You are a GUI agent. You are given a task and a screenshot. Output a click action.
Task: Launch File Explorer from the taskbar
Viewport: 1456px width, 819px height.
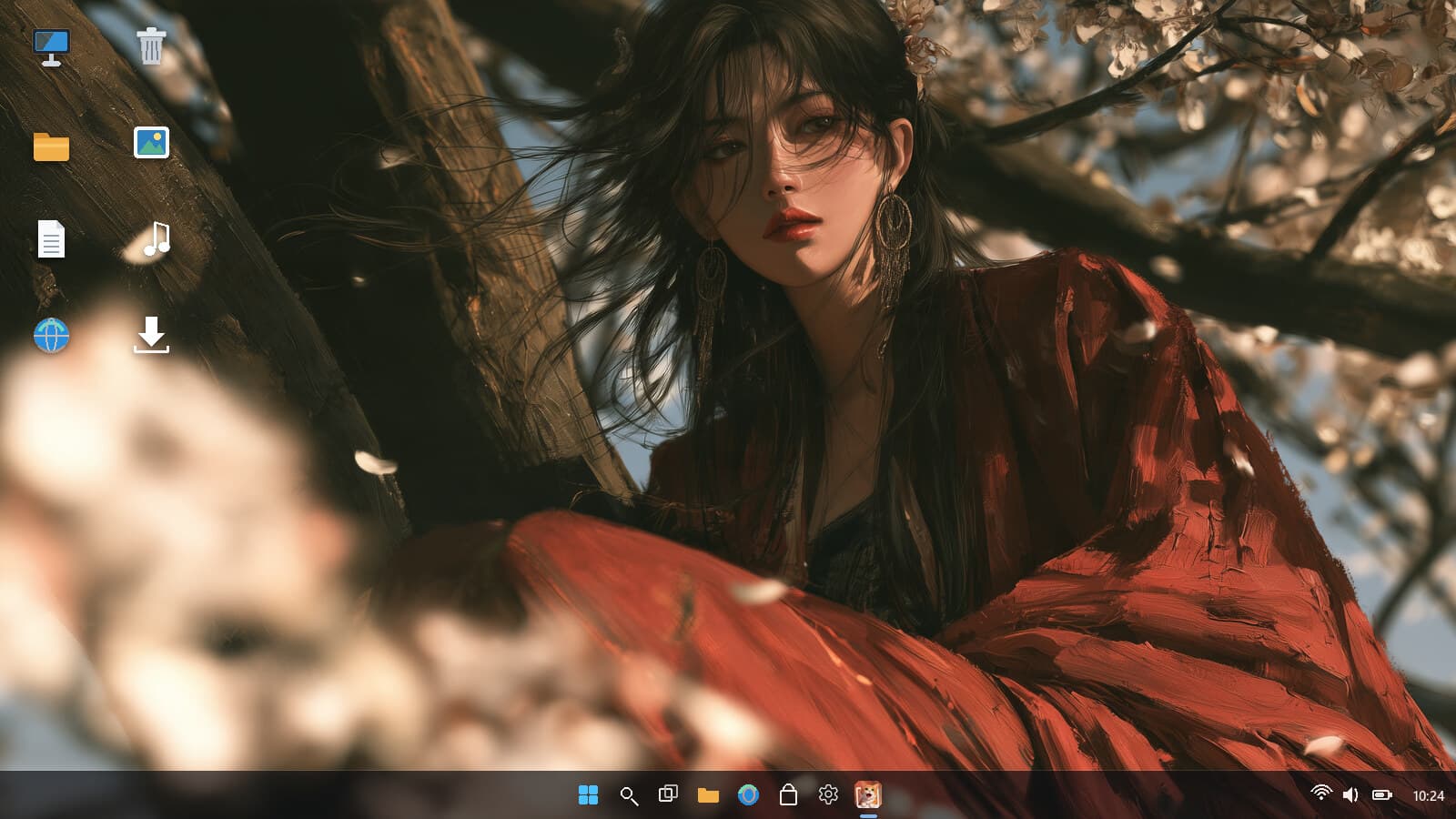(x=708, y=795)
